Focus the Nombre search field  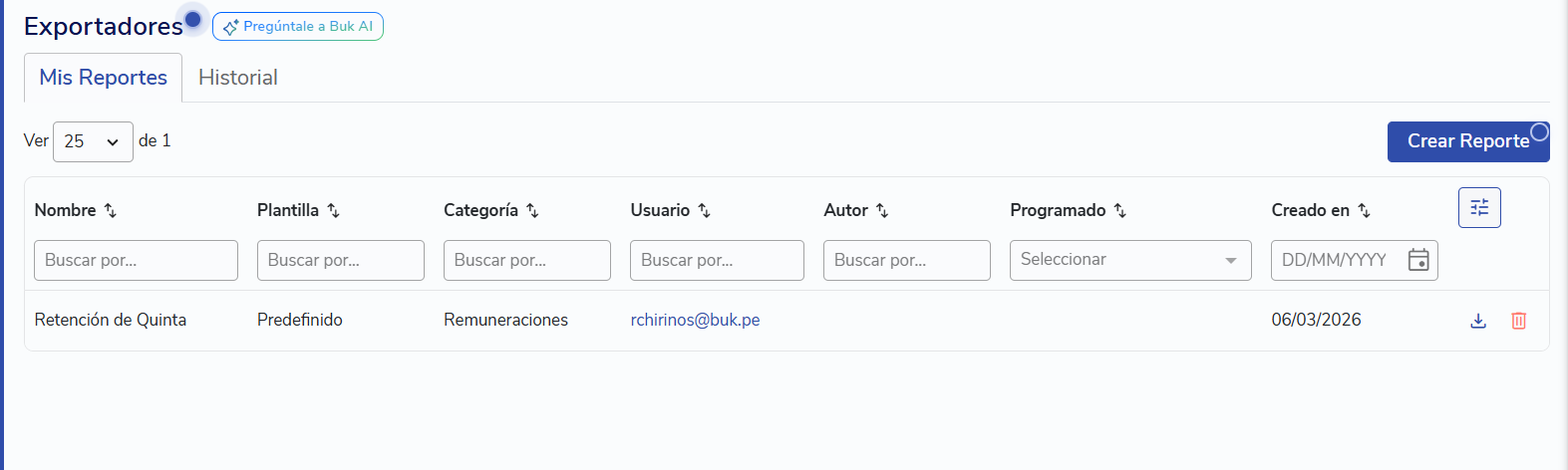[x=136, y=260]
